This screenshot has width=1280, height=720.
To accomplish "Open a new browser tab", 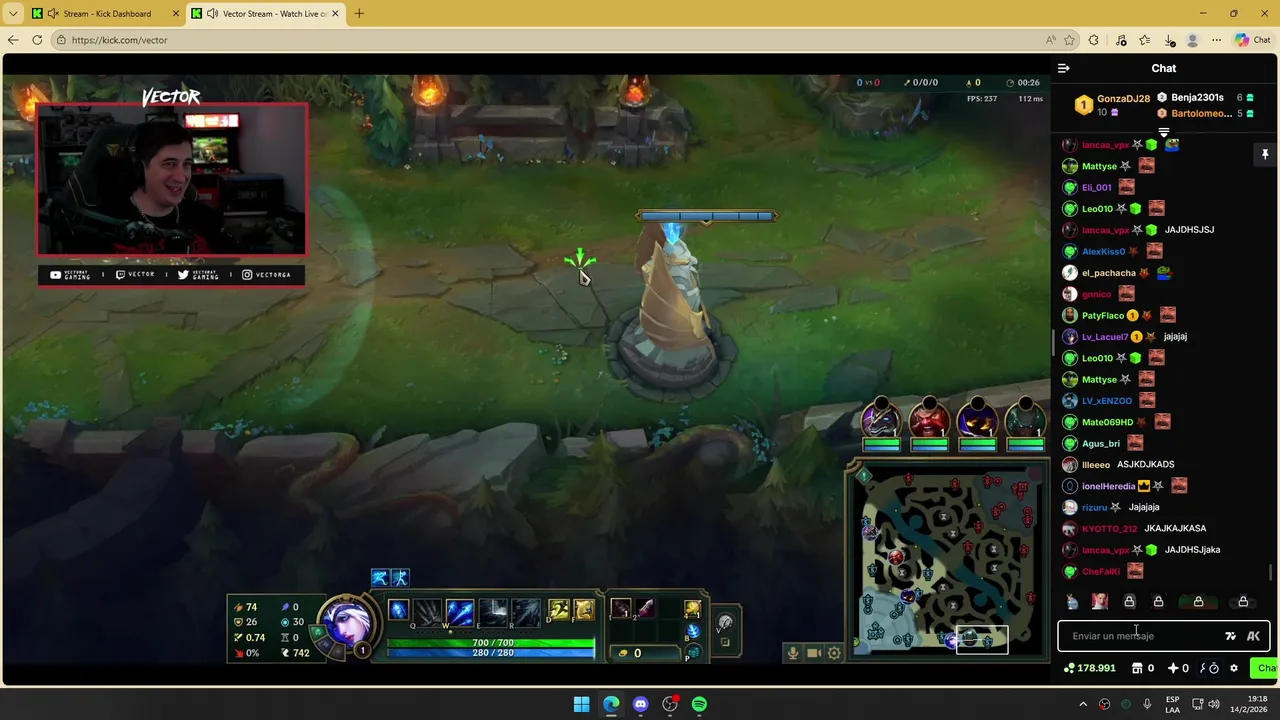I will (x=359, y=14).
